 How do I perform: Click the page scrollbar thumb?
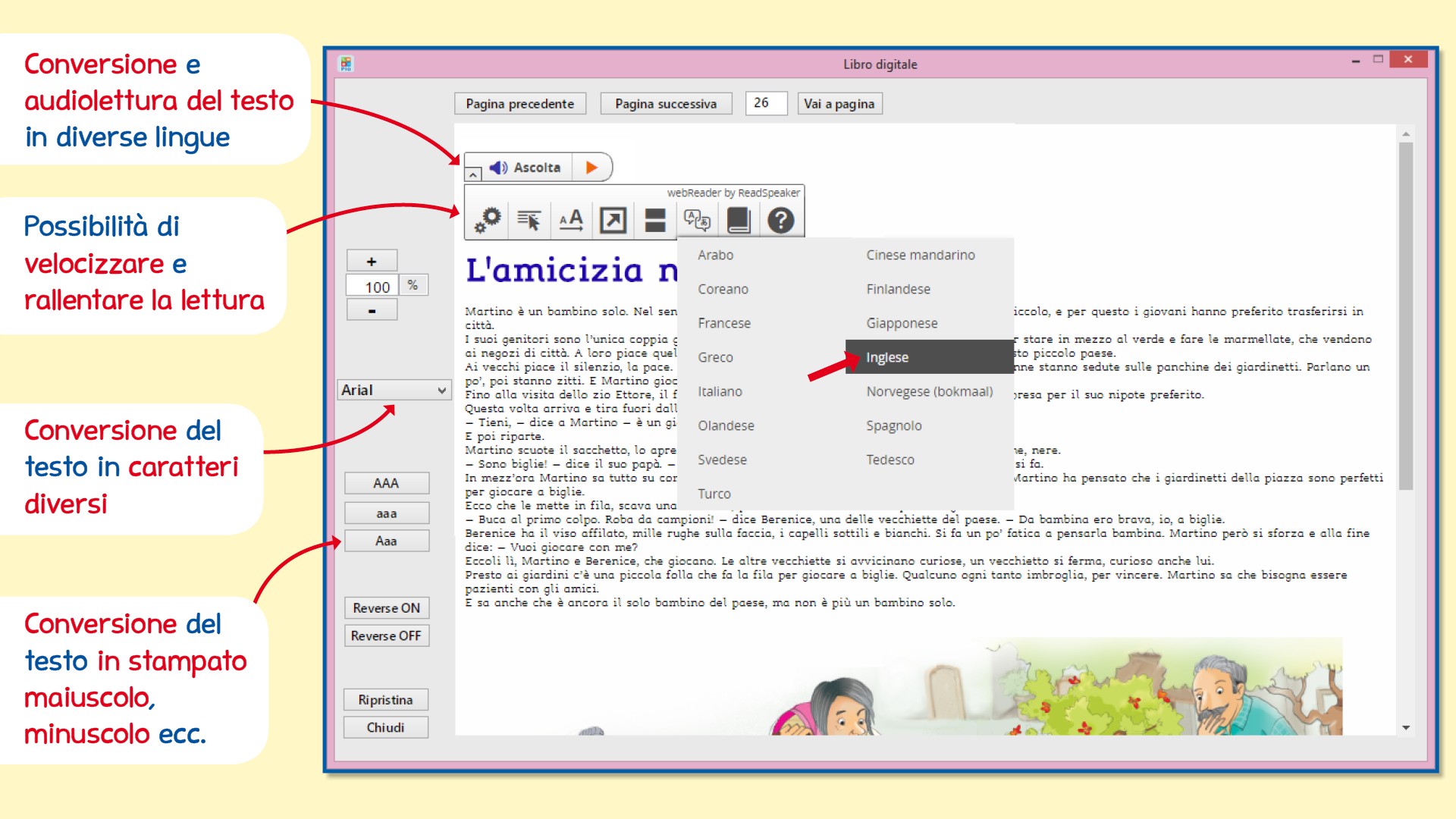coord(1406,316)
